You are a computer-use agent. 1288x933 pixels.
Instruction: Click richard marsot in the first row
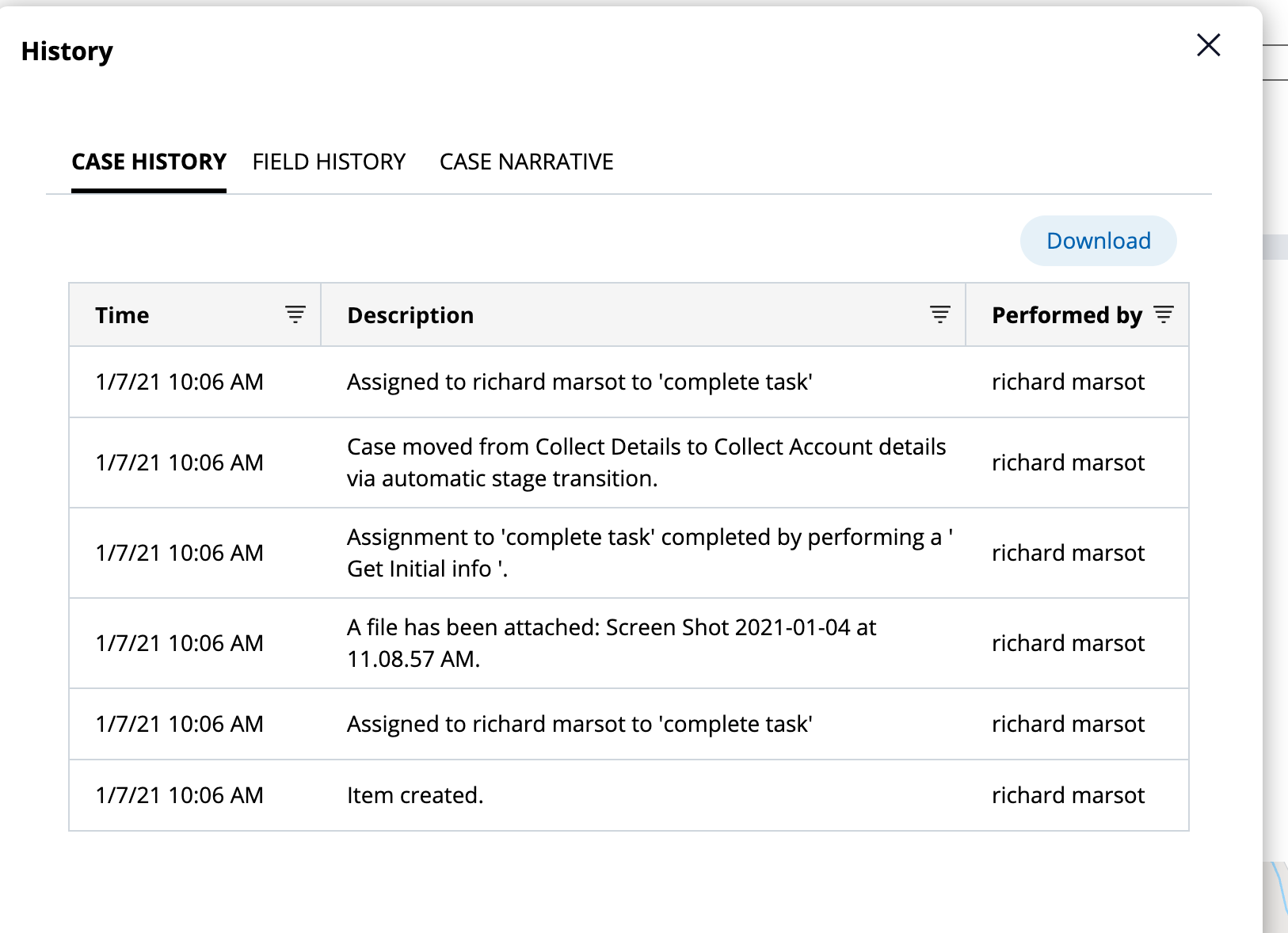click(x=1068, y=382)
